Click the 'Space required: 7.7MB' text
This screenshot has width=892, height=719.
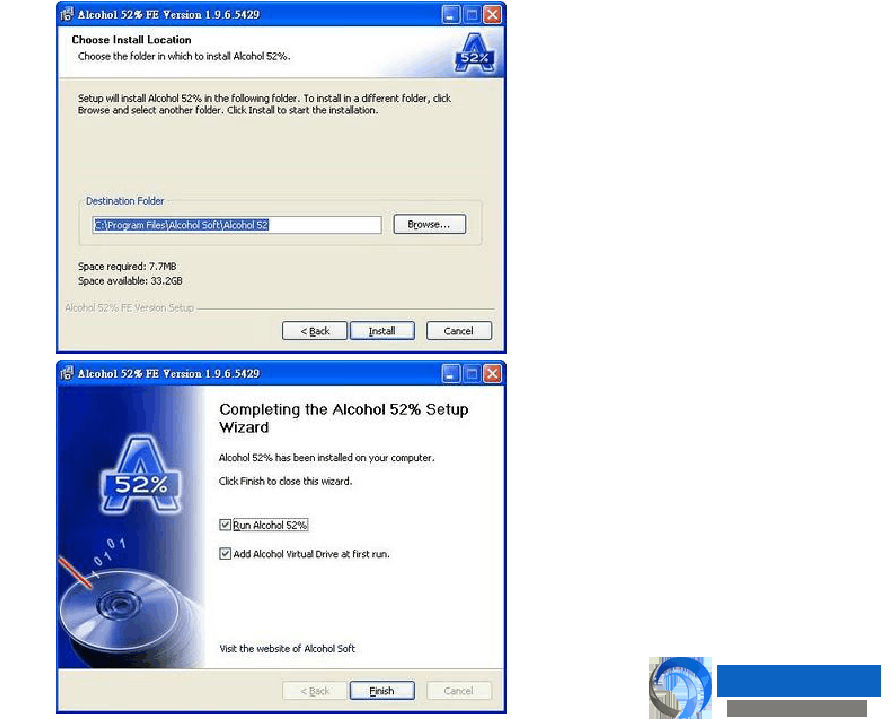[x=127, y=266]
